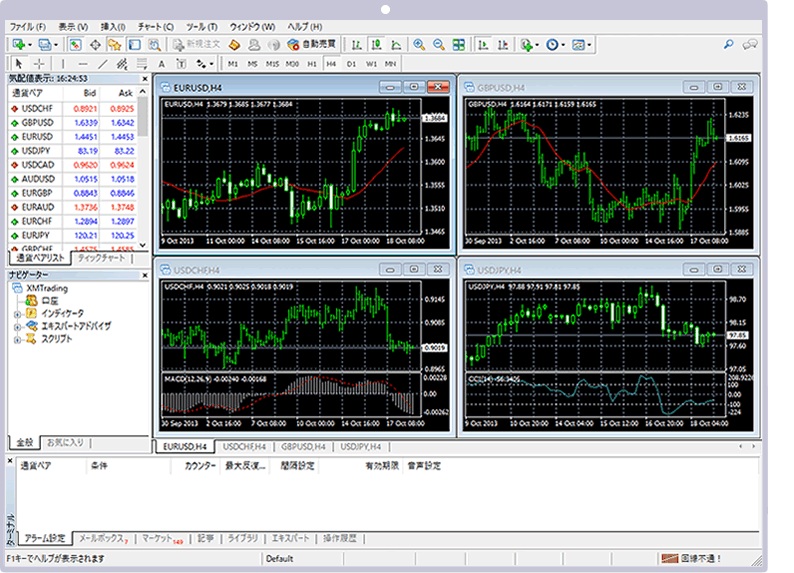
Task: Select the Fibonacci retracement tool
Action: point(142,64)
